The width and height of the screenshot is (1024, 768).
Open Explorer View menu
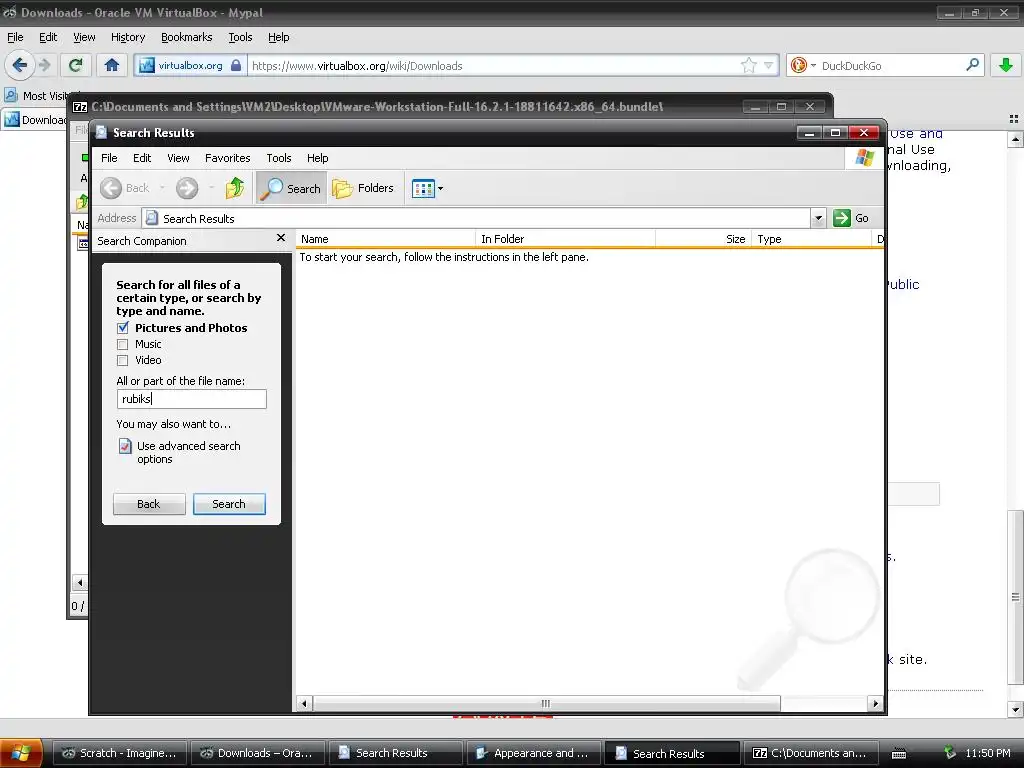click(x=178, y=158)
